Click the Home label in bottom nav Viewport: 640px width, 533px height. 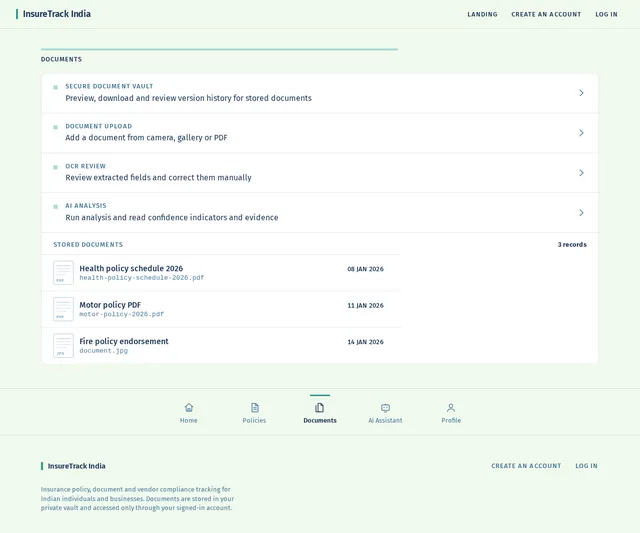[189, 420]
